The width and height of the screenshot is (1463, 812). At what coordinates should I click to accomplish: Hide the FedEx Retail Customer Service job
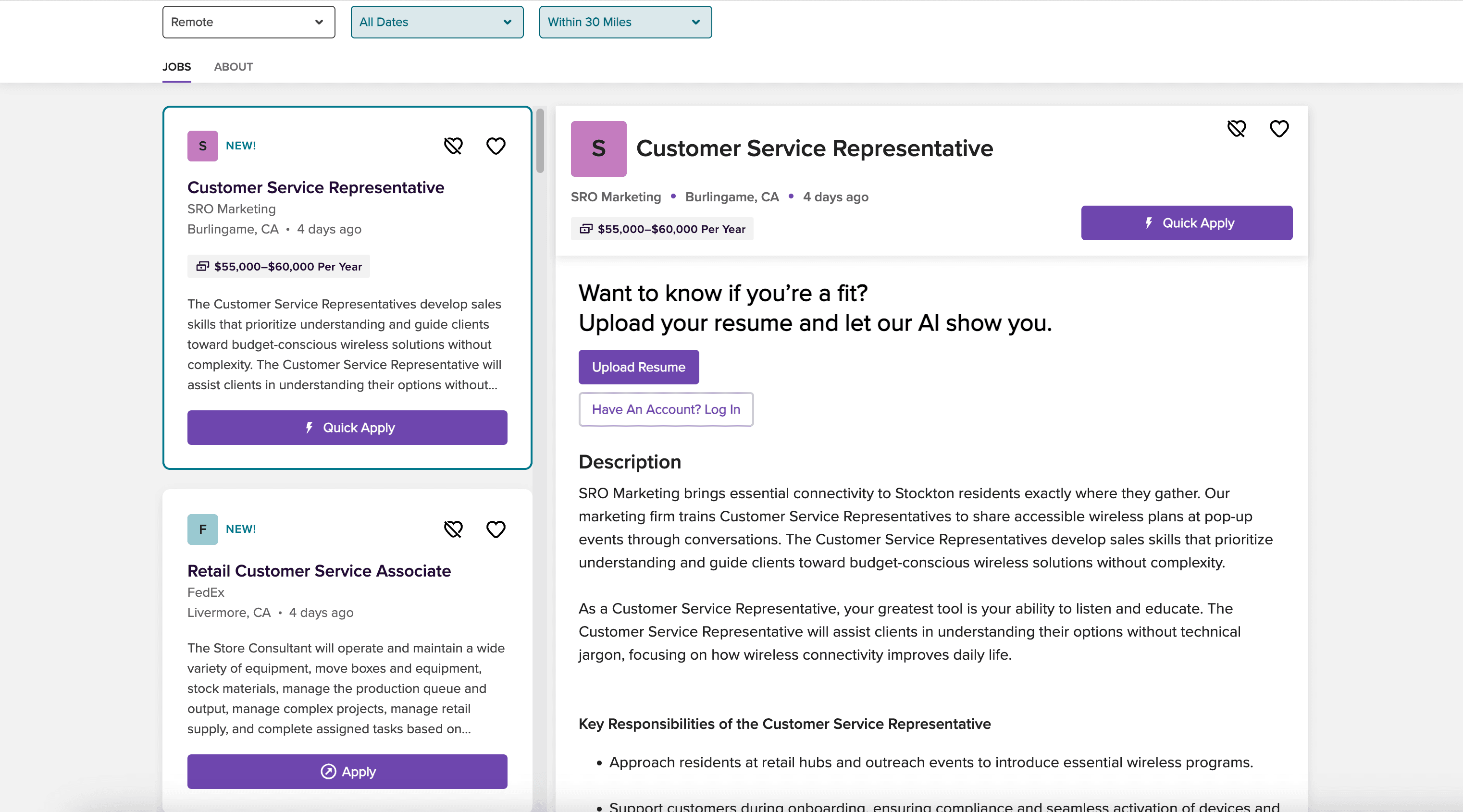coord(453,529)
